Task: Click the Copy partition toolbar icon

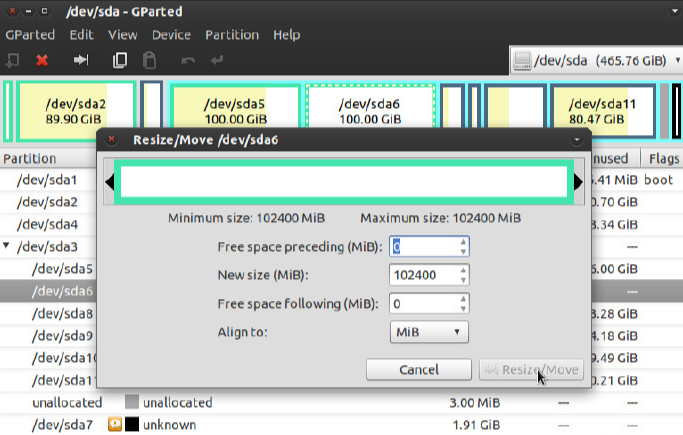Action: tap(120, 60)
